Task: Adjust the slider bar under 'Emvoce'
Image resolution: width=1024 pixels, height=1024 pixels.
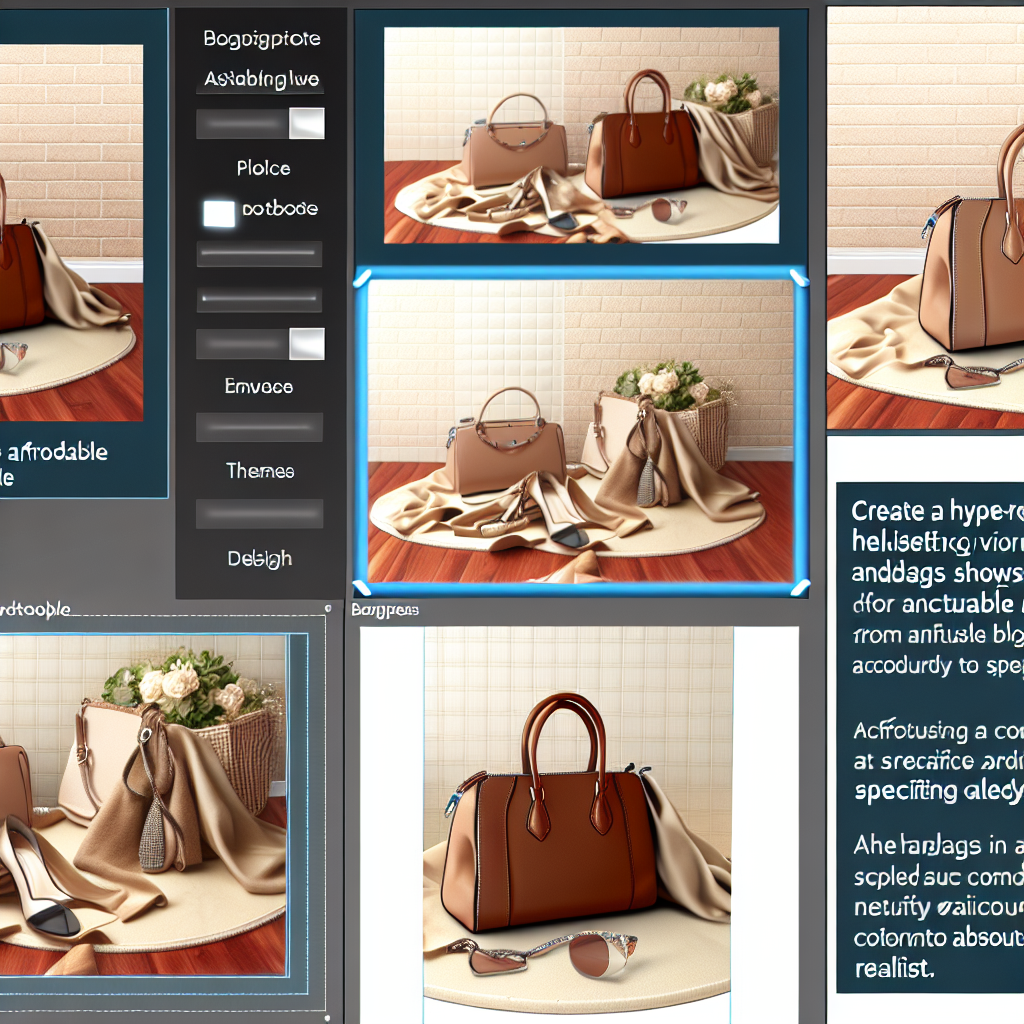Action: (x=259, y=428)
